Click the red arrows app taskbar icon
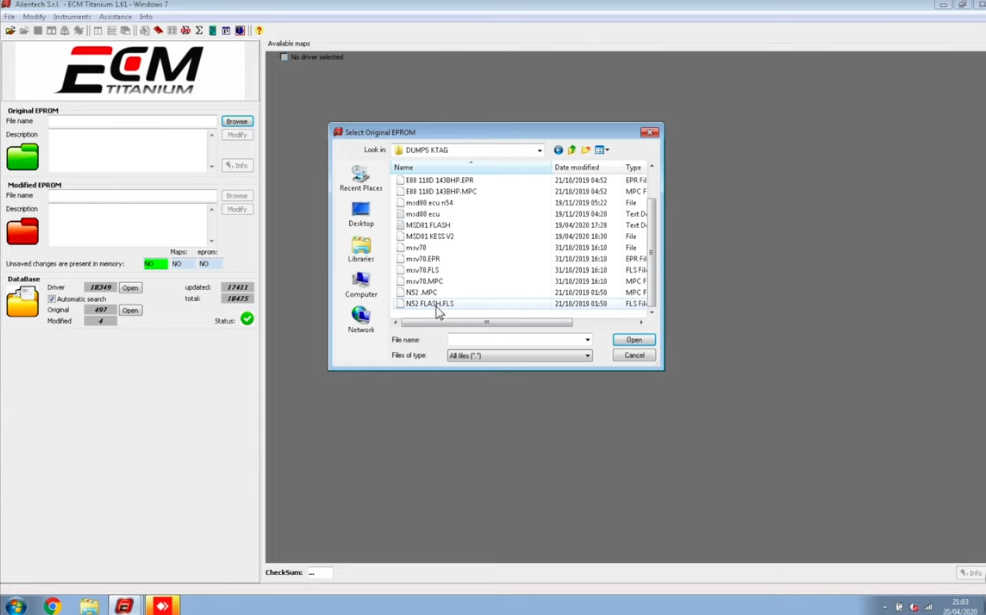The width and height of the screenshot is (986, 615). [x=162, y=606]
